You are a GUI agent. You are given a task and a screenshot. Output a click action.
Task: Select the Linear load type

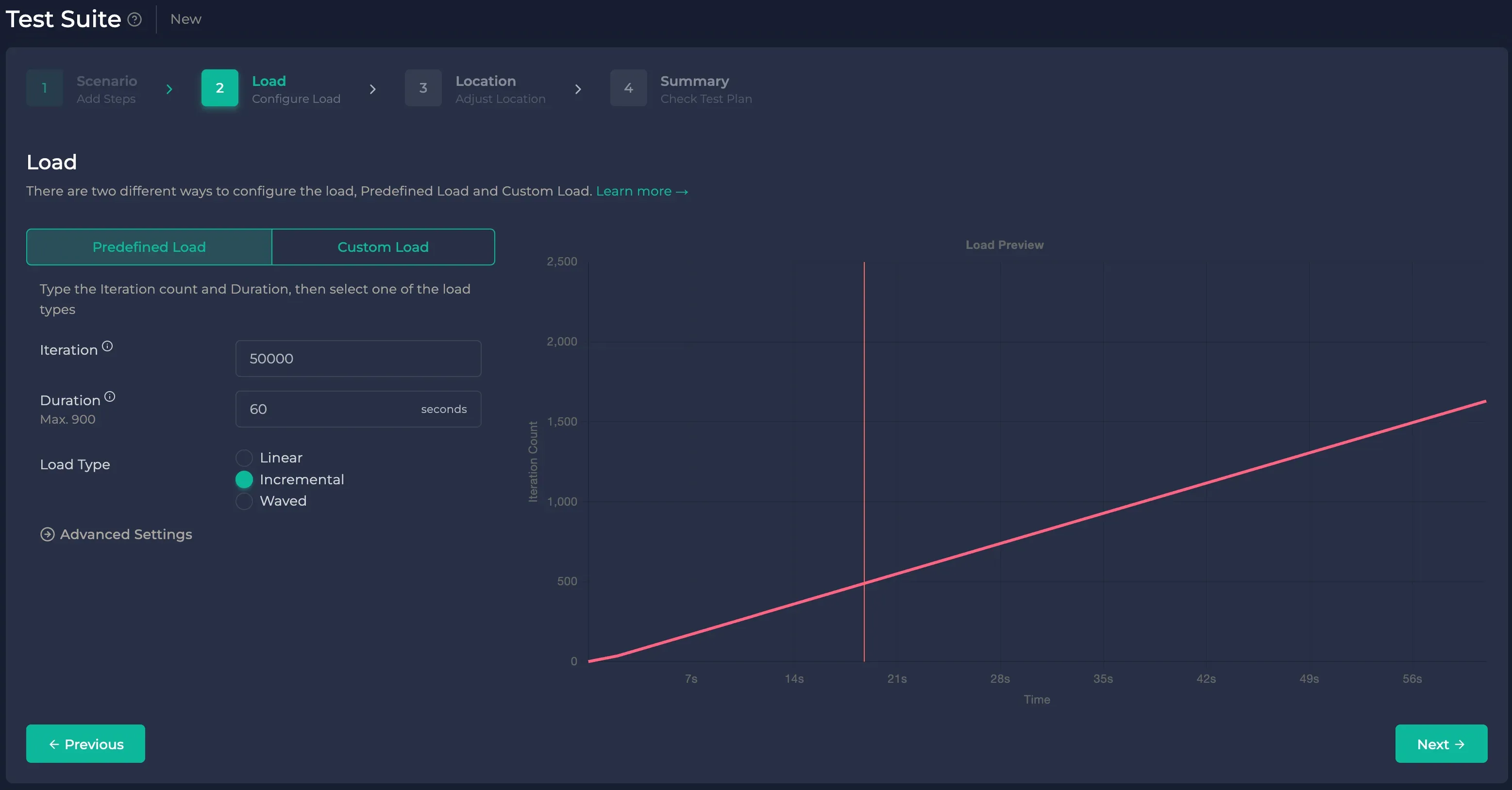point(244,458)
